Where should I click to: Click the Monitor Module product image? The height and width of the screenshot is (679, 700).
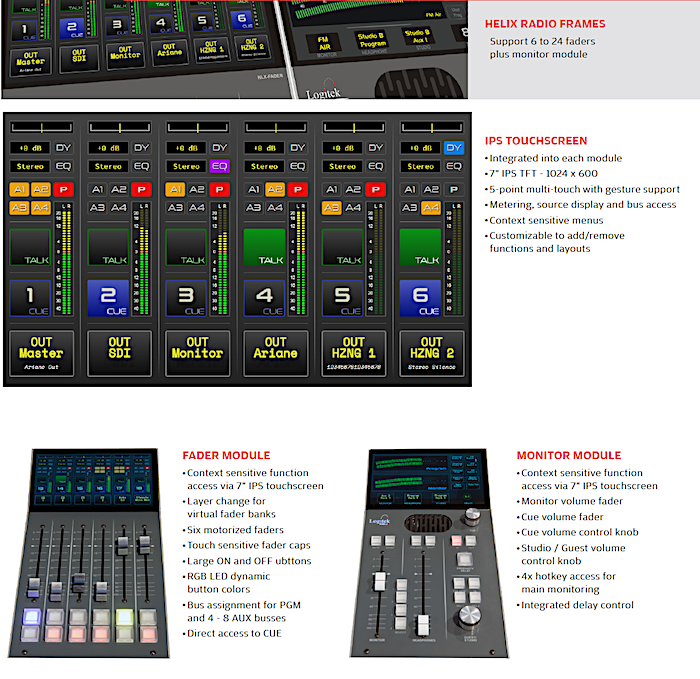coord(429,553)
